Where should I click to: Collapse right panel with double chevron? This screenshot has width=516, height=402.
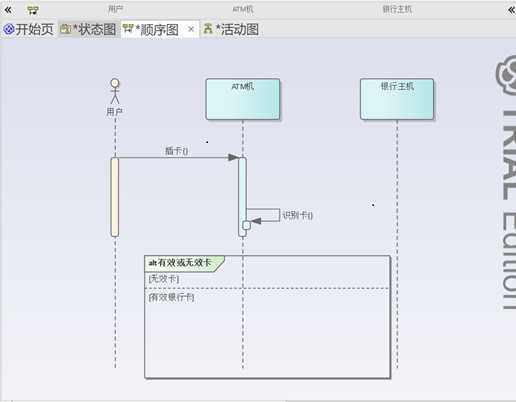511,10
